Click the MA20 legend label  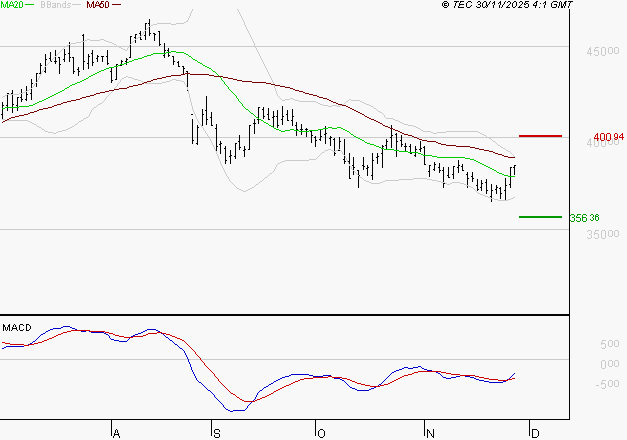click(x=12, y=5)
